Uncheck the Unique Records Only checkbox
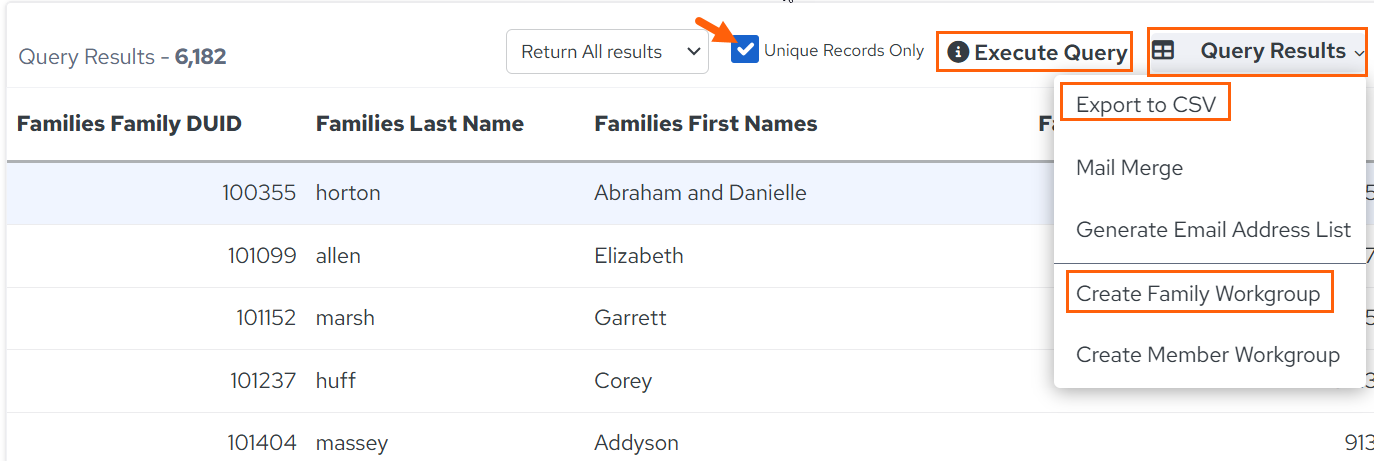 point(745,50)
